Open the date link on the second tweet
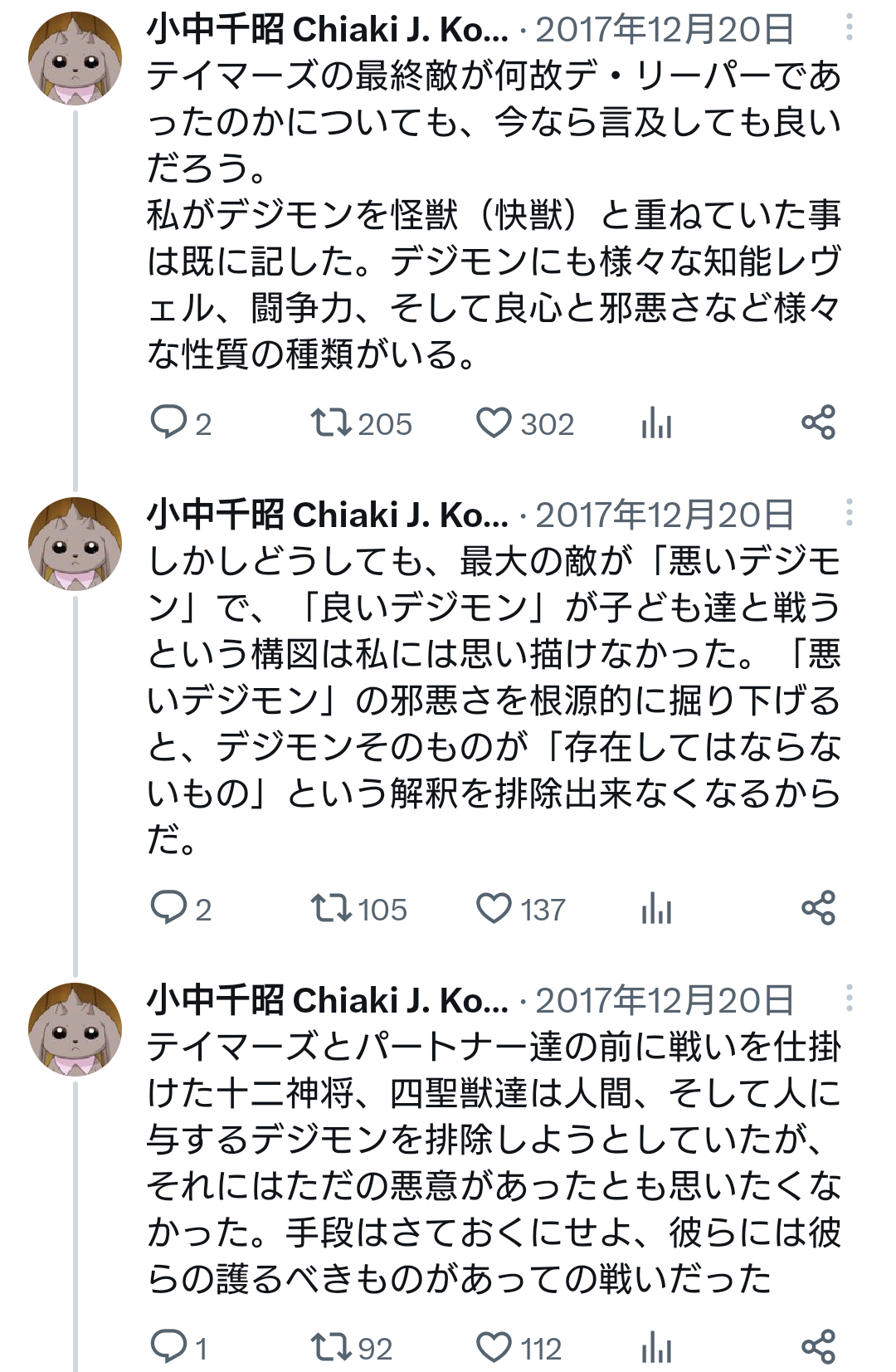896x1372 pixels. click(664, 515)
